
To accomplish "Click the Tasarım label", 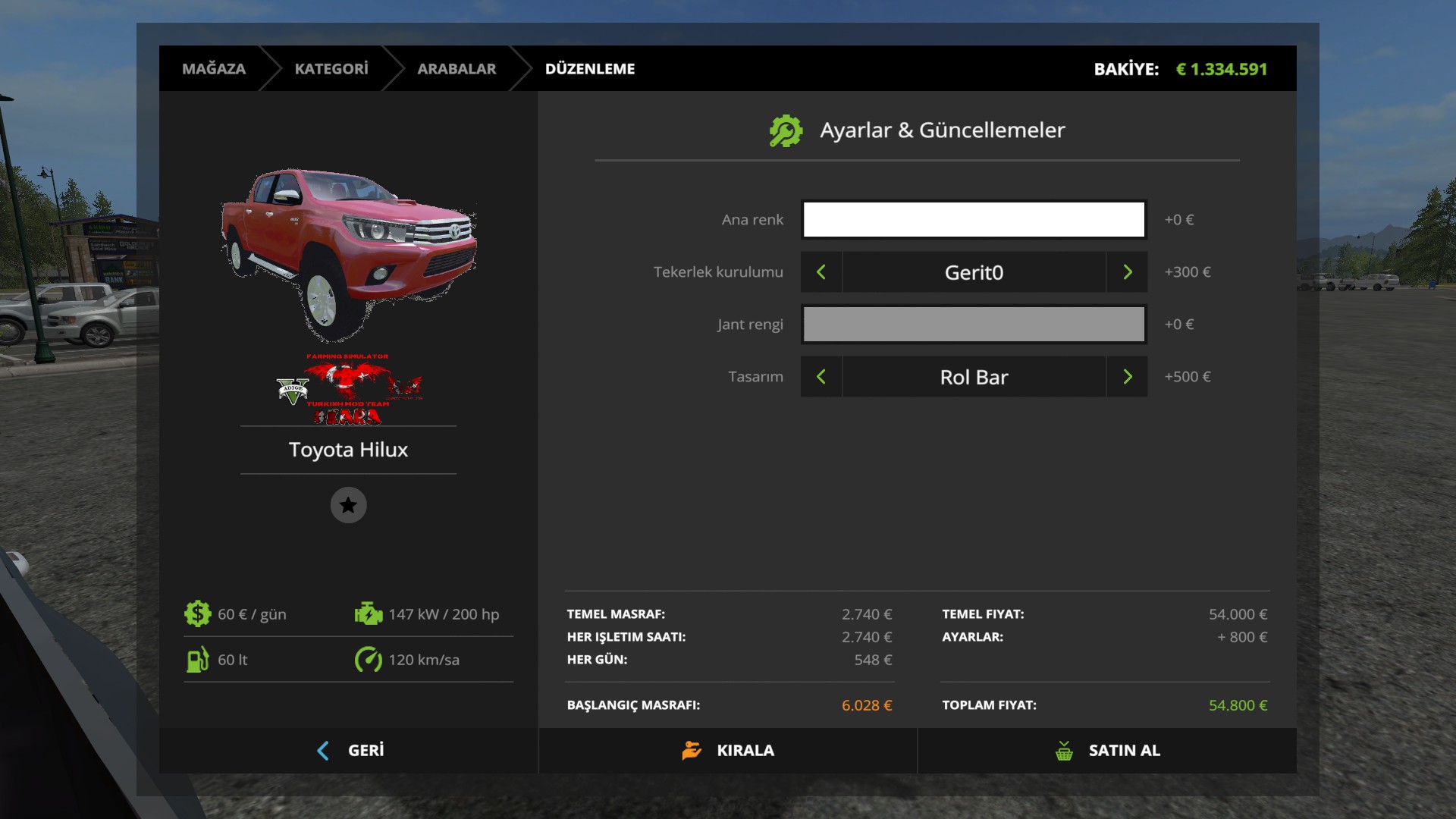I will [x=755, y=377].
